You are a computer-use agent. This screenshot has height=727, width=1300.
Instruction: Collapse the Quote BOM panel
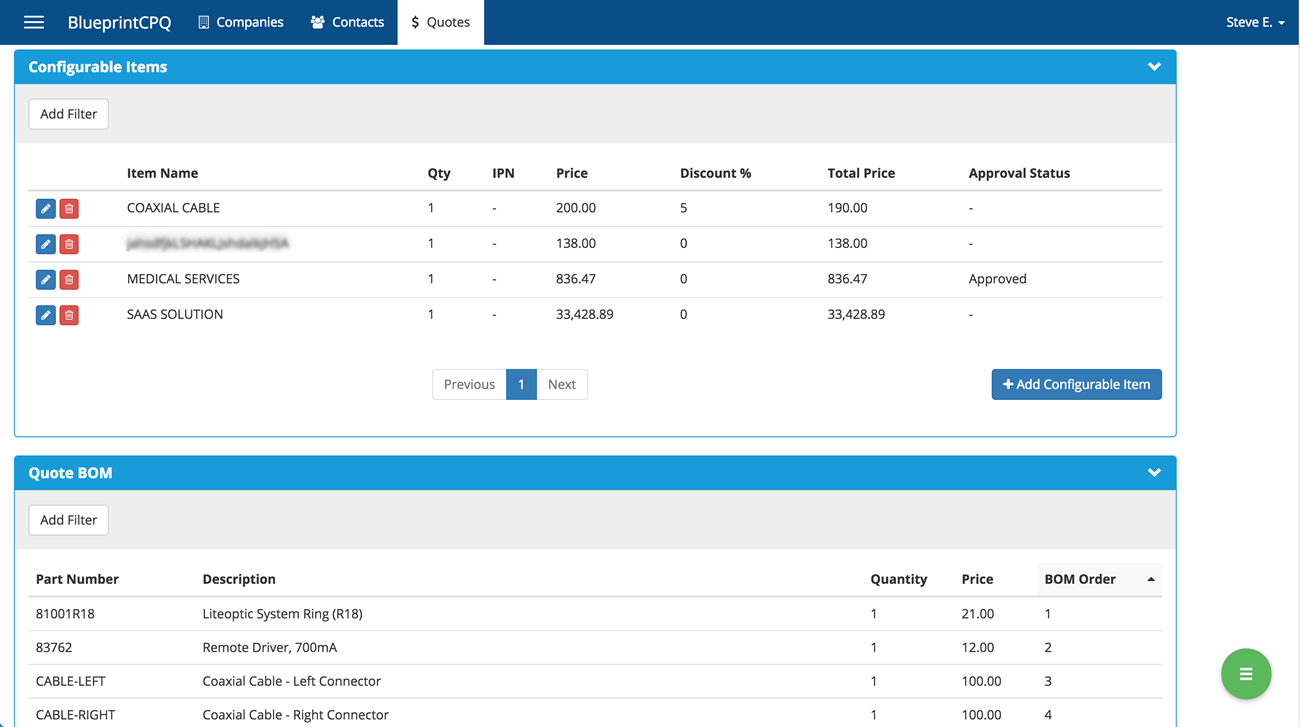pyautogui.click(x=1154, y=473)
